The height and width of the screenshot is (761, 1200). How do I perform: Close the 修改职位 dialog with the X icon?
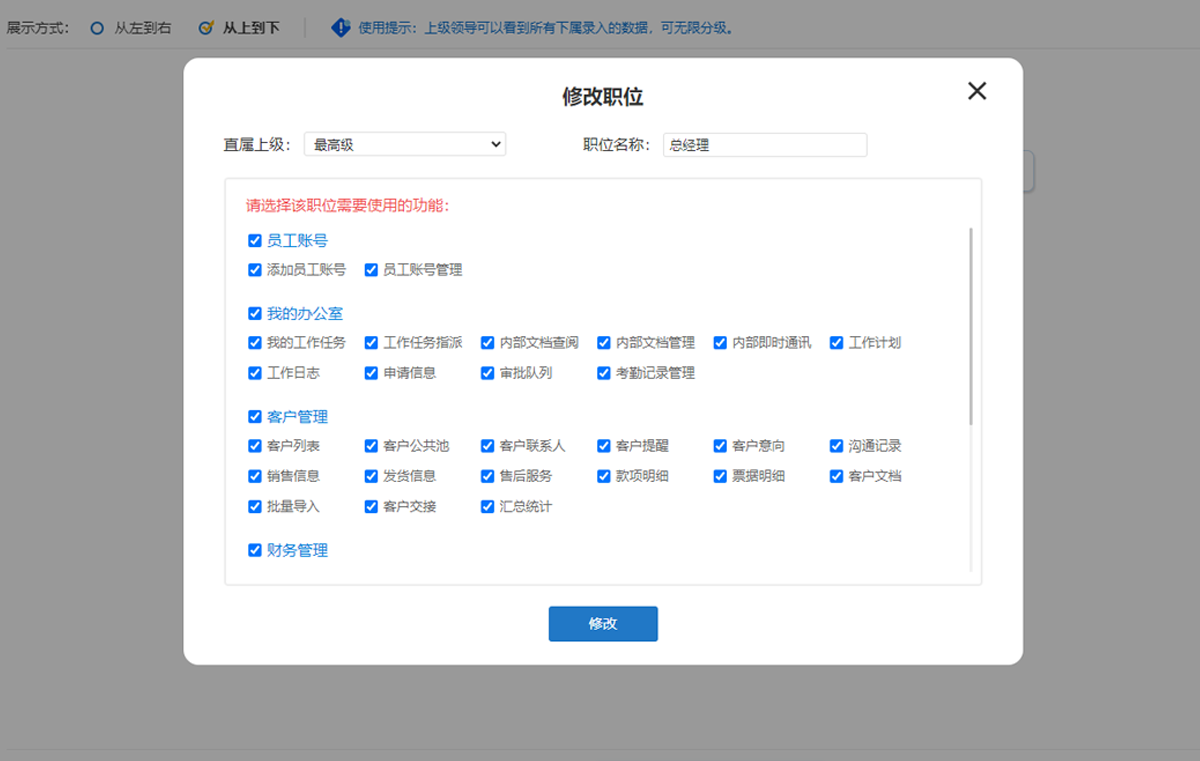977,91
